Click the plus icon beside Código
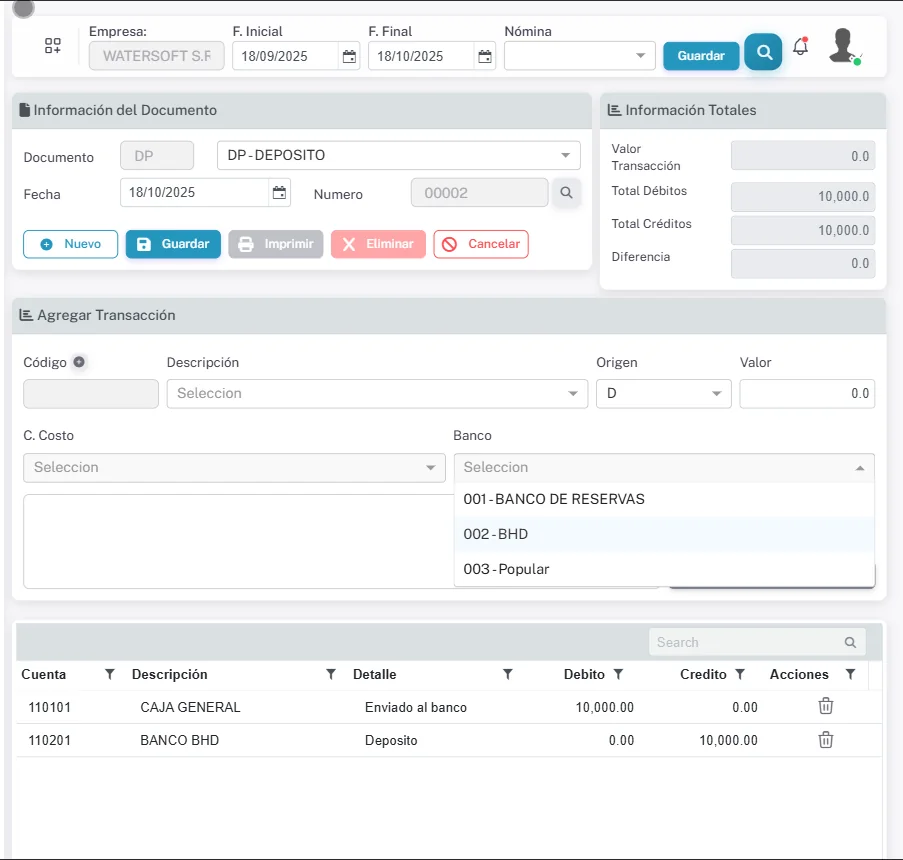 pyautogui.click(x=79, y=362)
